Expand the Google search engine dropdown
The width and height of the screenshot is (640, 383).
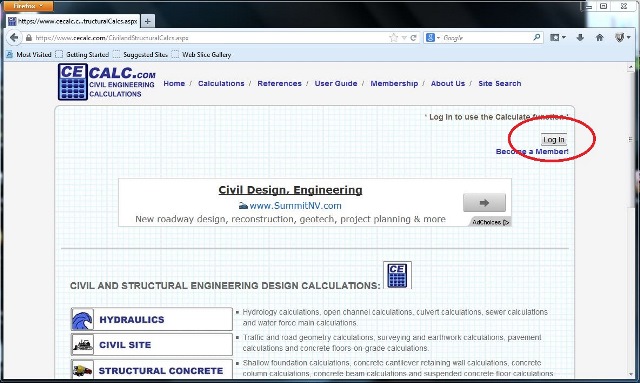tap(433, 38)
